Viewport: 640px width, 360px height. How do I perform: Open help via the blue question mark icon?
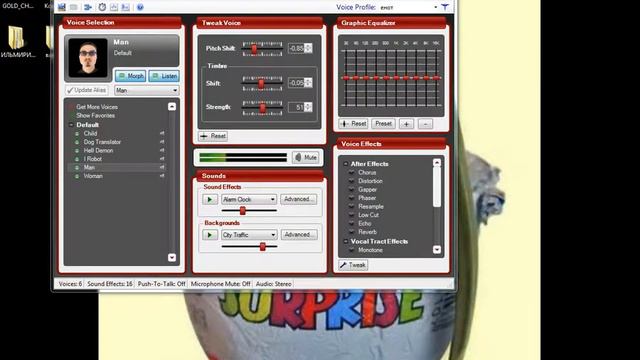tap(140, 7)
